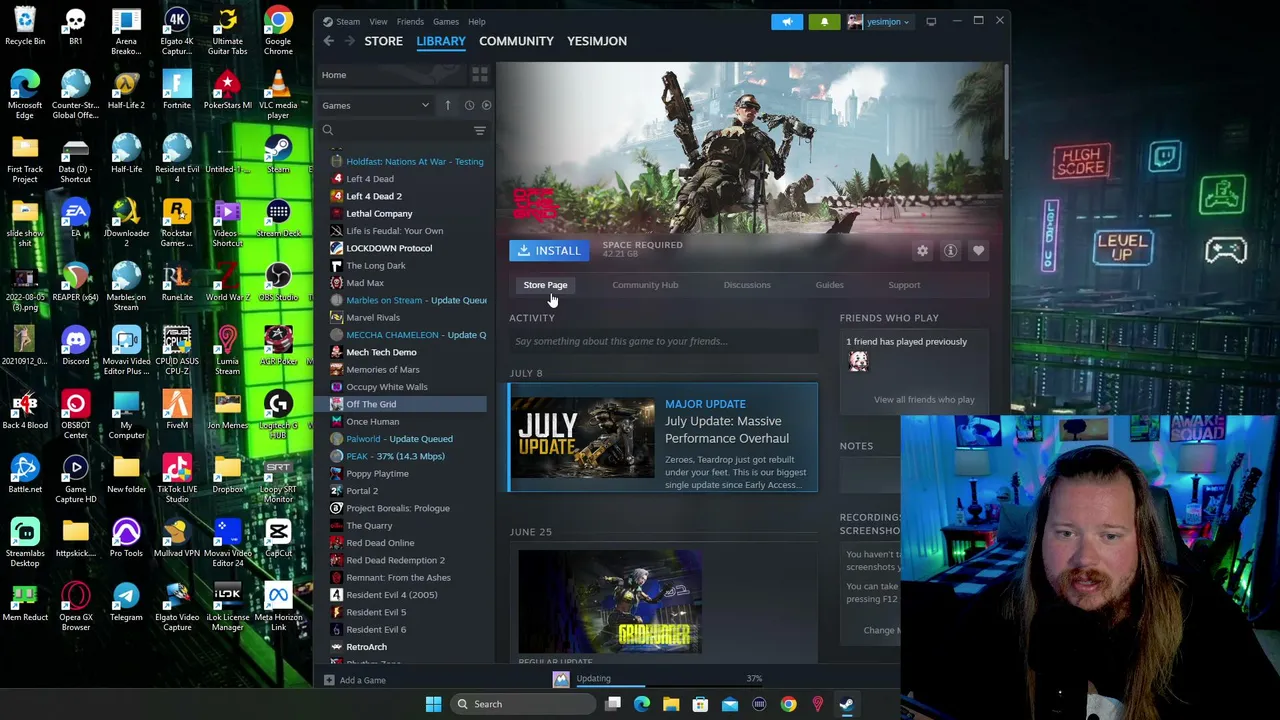
Task: Show ready-to-play games filter icon
Action: [486, 105]
